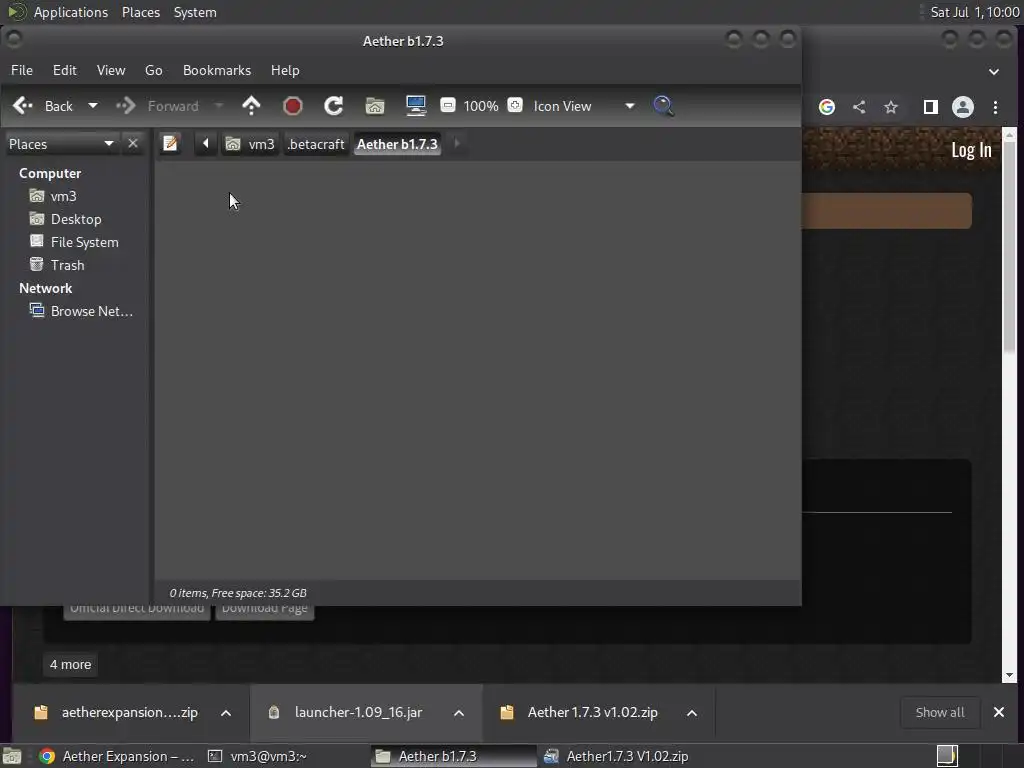
Task: Open Desktop in the sidebar
Action: click(65, 219)
